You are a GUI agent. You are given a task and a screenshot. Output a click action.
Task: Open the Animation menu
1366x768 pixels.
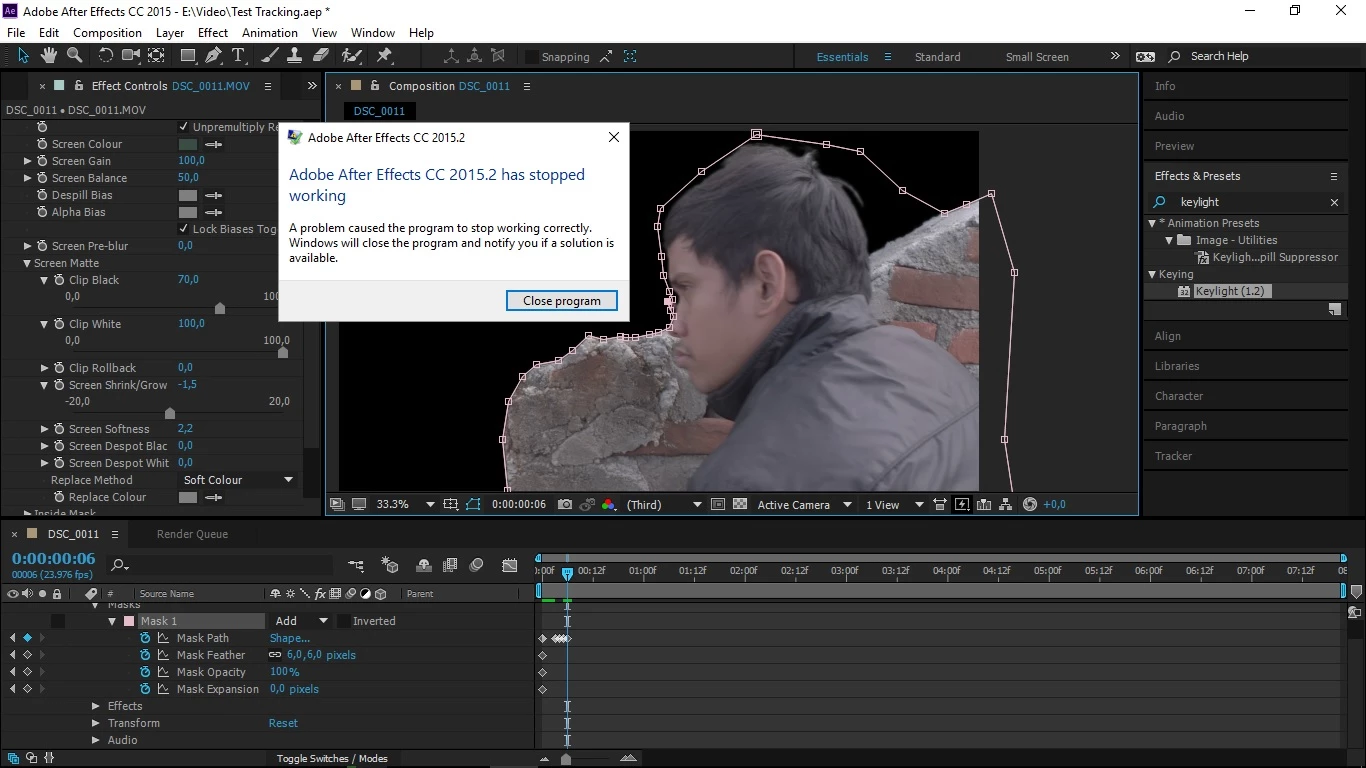tap(270, 33)
